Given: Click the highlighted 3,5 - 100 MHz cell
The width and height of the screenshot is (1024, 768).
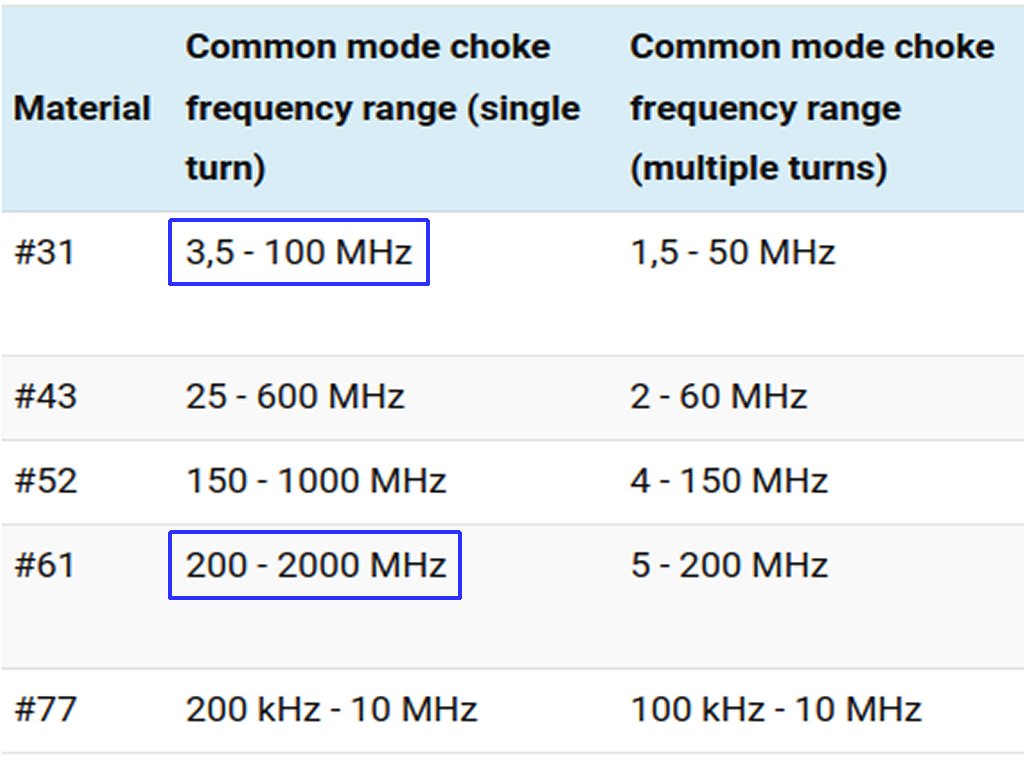Looking at the screenshot, I should (299, 252).
